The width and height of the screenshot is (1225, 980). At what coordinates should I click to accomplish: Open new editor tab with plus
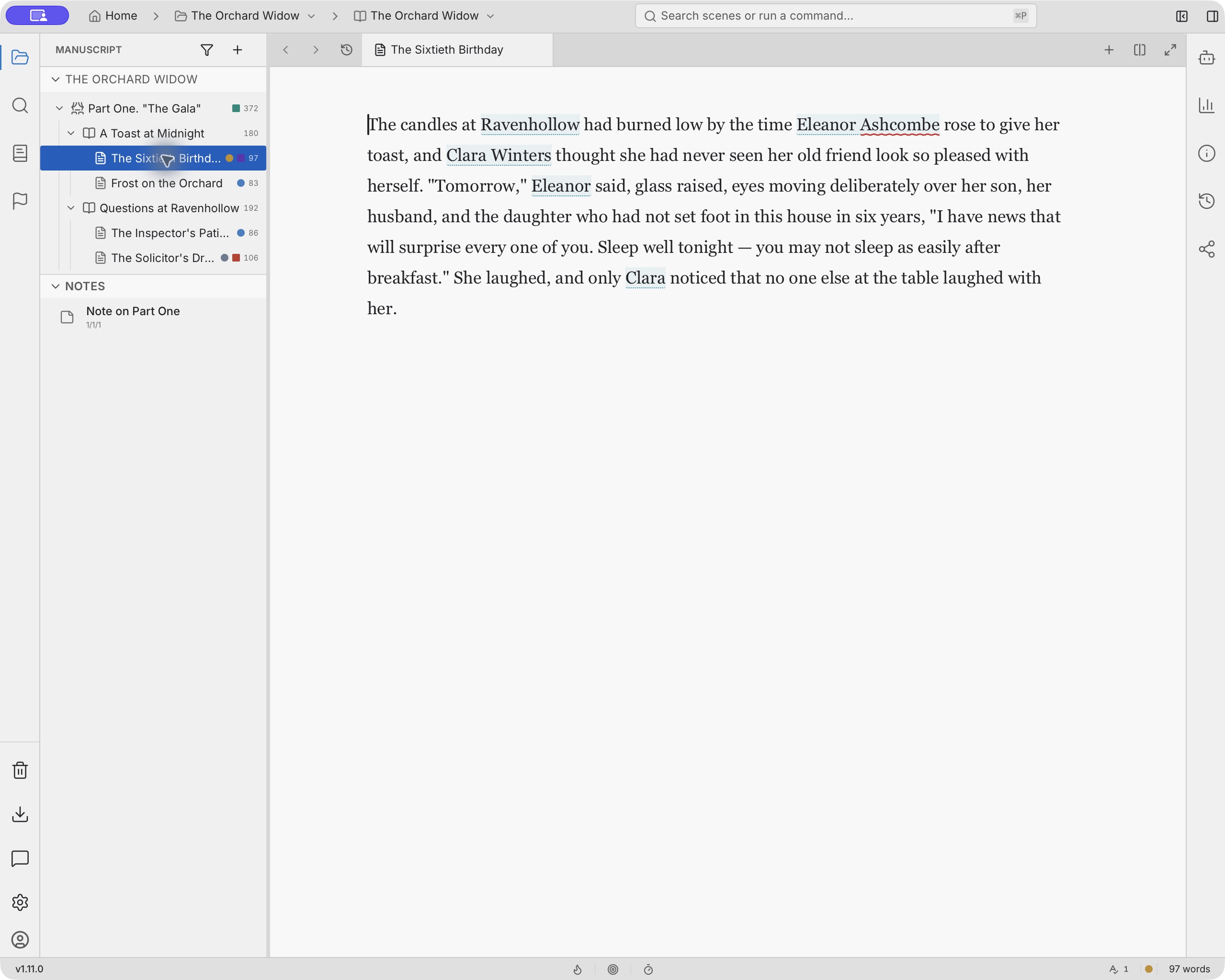pos(1109,50)
